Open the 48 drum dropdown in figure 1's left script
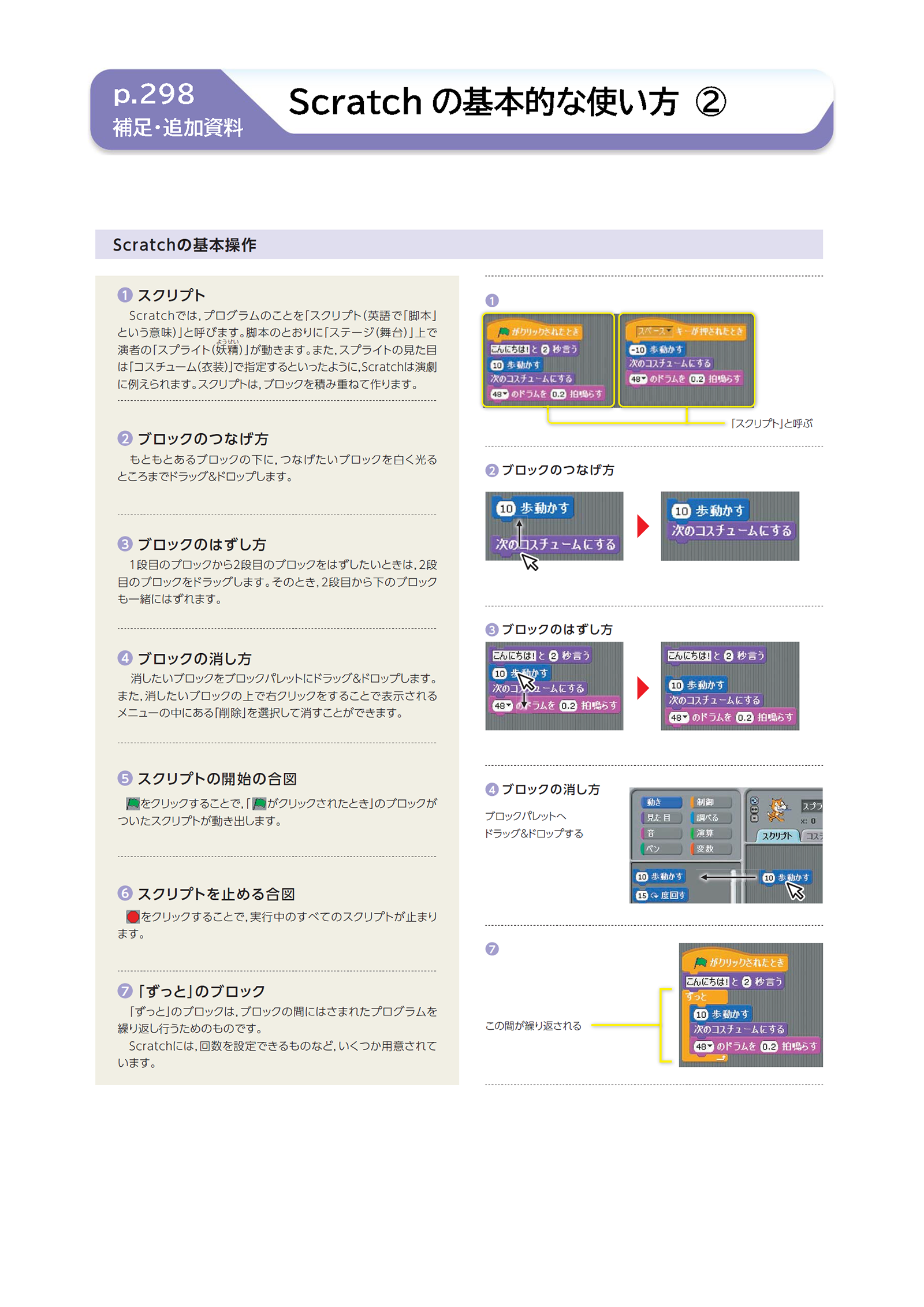The image size is (924, 1307). 500,394
